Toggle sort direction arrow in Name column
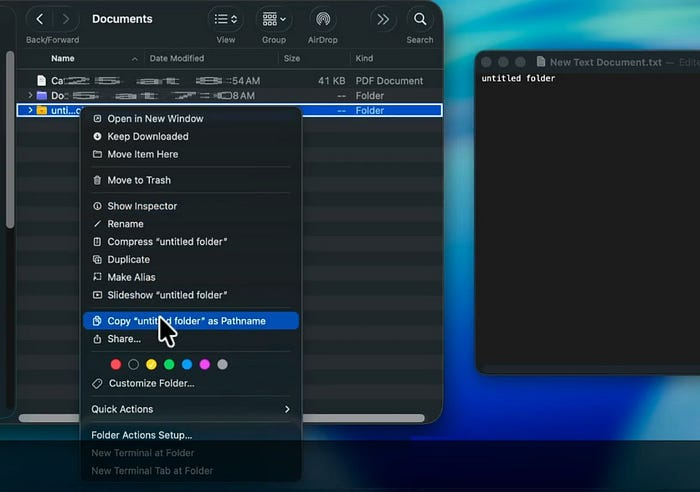The width and height of the screenshot is (700, 492). 134,58
